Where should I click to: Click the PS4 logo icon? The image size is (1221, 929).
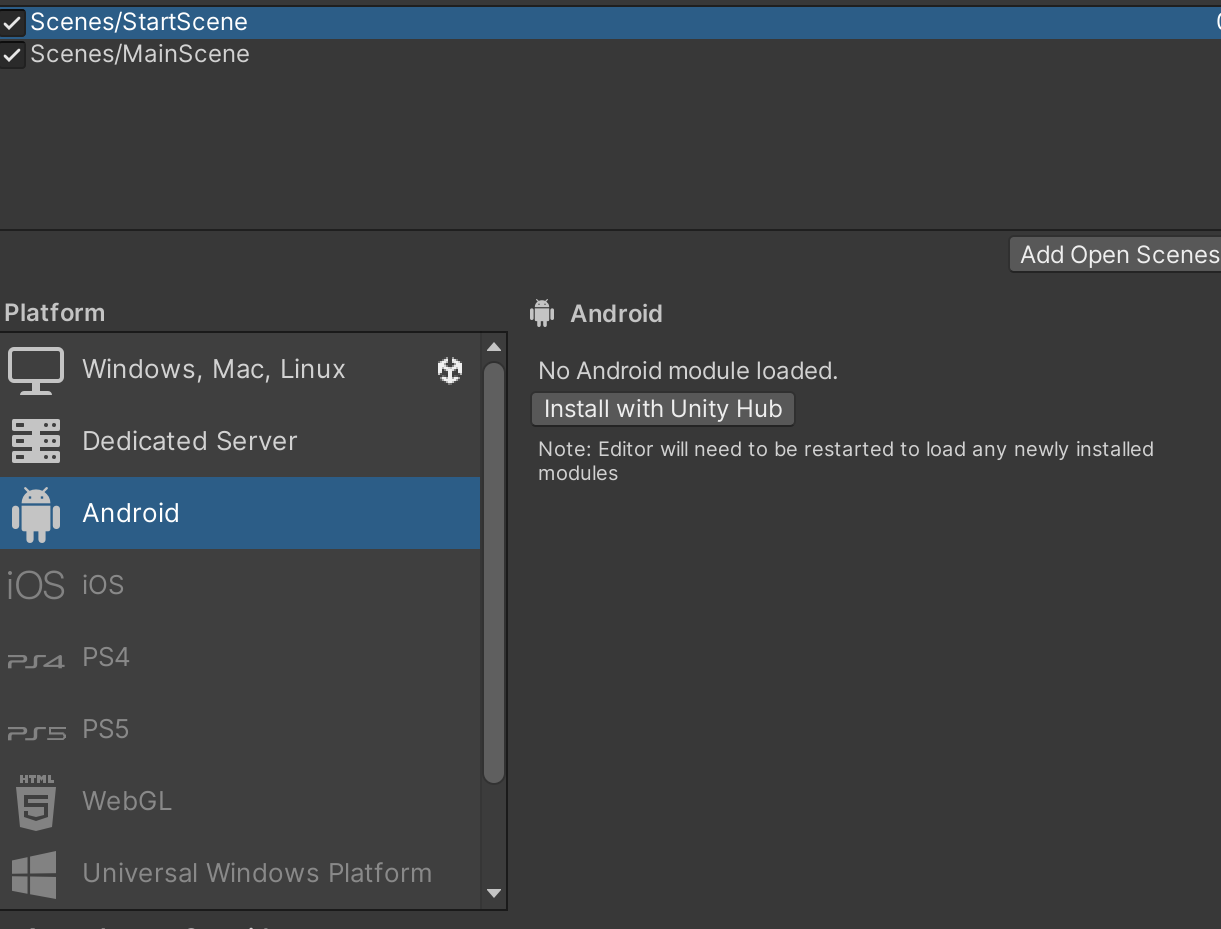tap(36, 660)
